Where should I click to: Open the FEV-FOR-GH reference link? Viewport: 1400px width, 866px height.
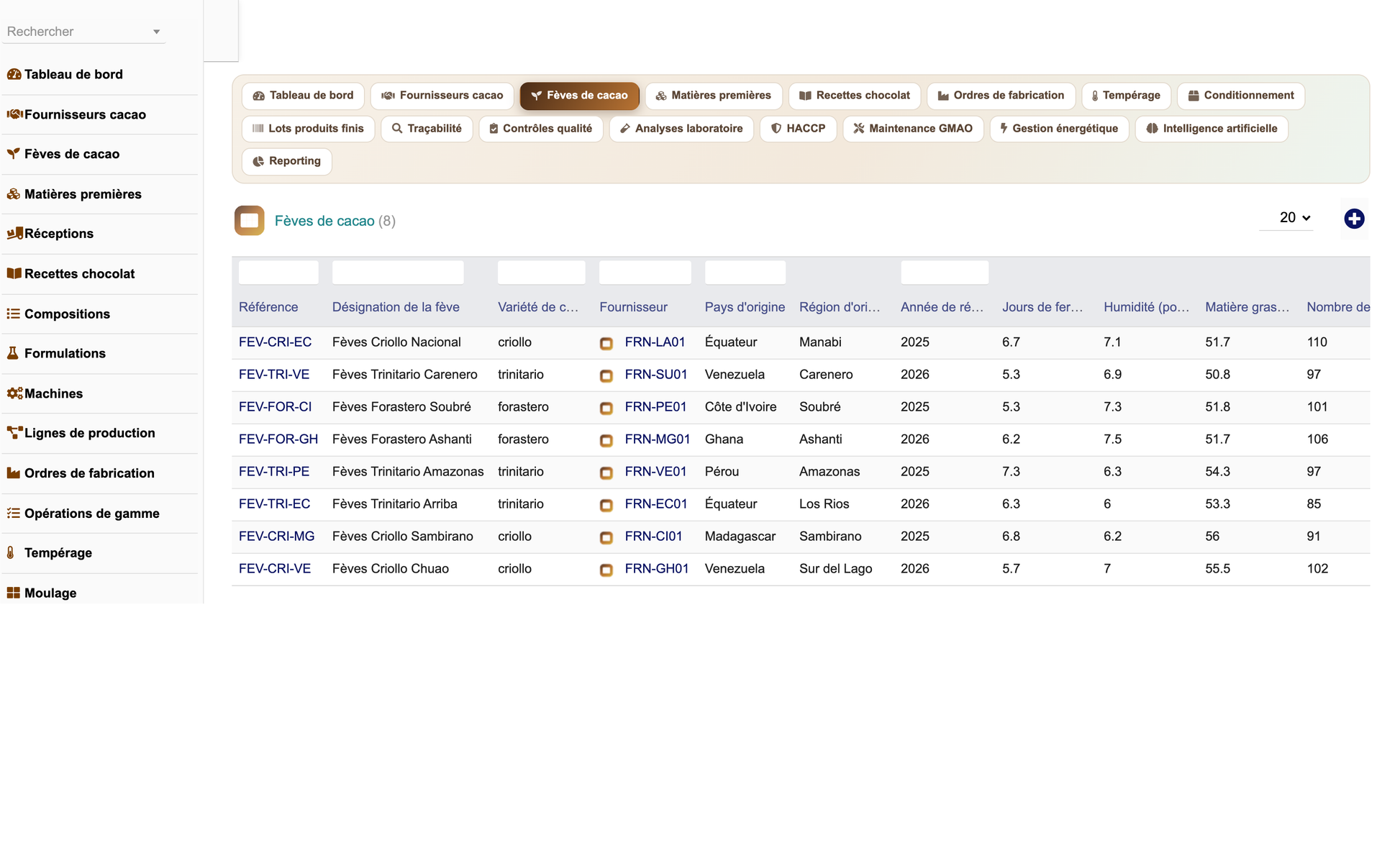(x=278, y=439)
